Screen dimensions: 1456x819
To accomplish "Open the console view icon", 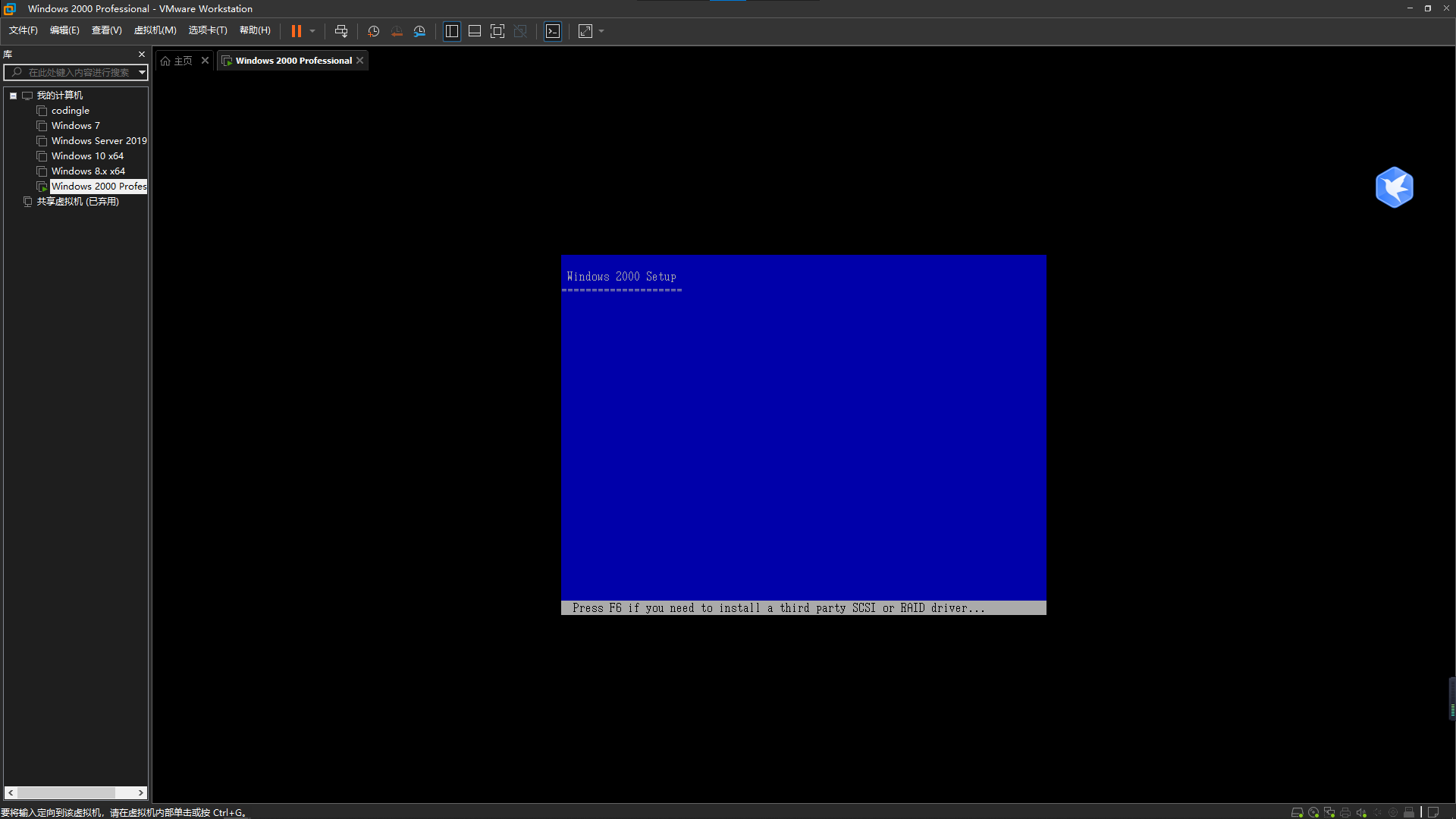I will (553, 31).
